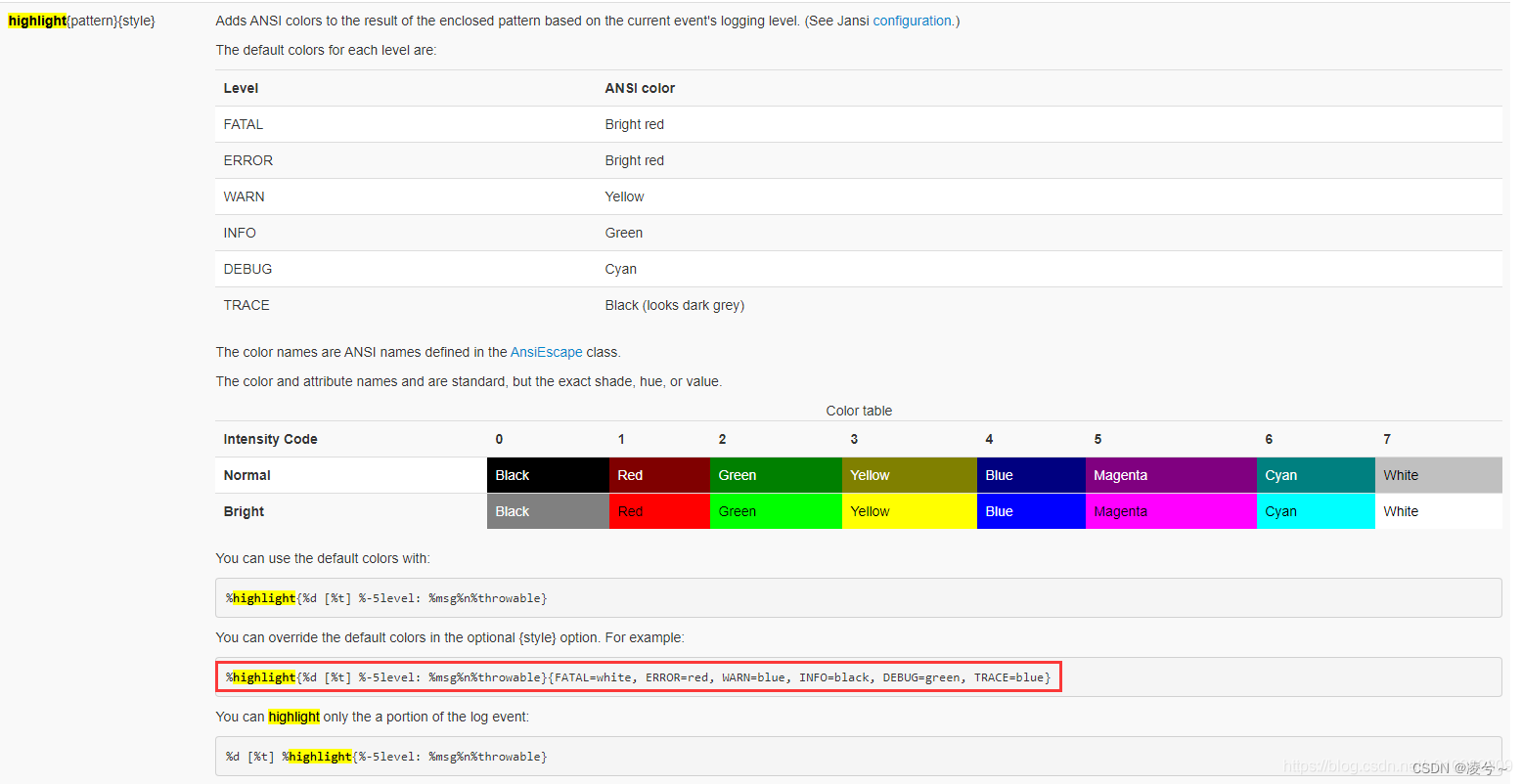The image size is (1522, 784).
Task: Click 'The default colors for each level are:'
Action: (326, 50)
